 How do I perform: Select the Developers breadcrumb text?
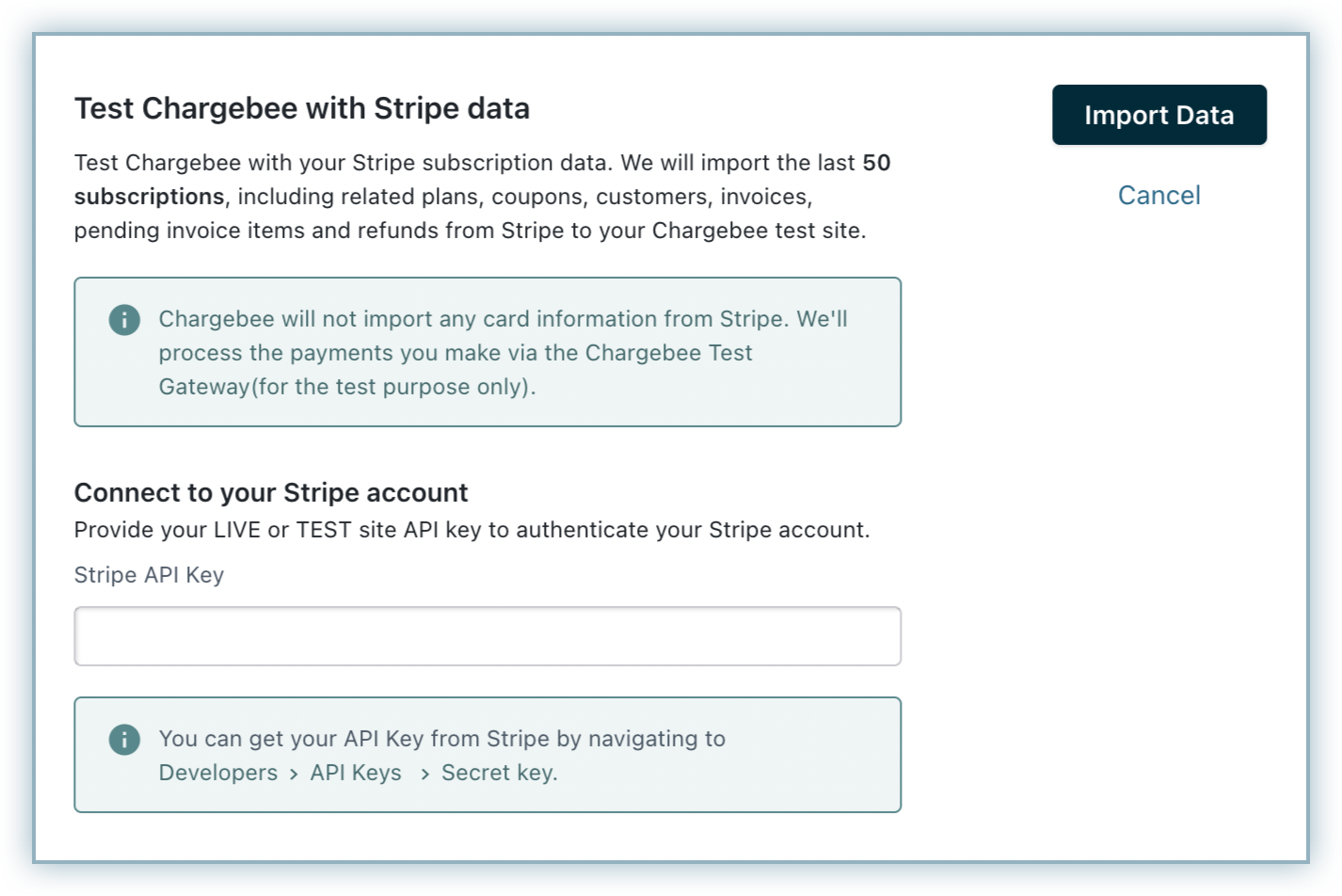pos(218,773)
